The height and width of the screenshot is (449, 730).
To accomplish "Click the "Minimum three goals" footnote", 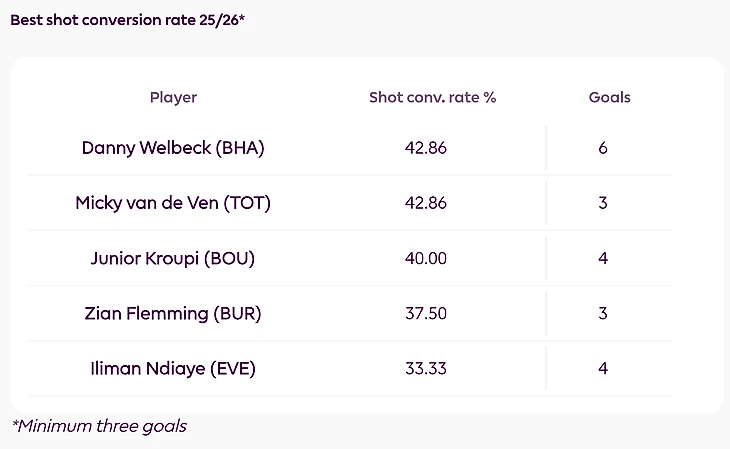I will [99, 426].
